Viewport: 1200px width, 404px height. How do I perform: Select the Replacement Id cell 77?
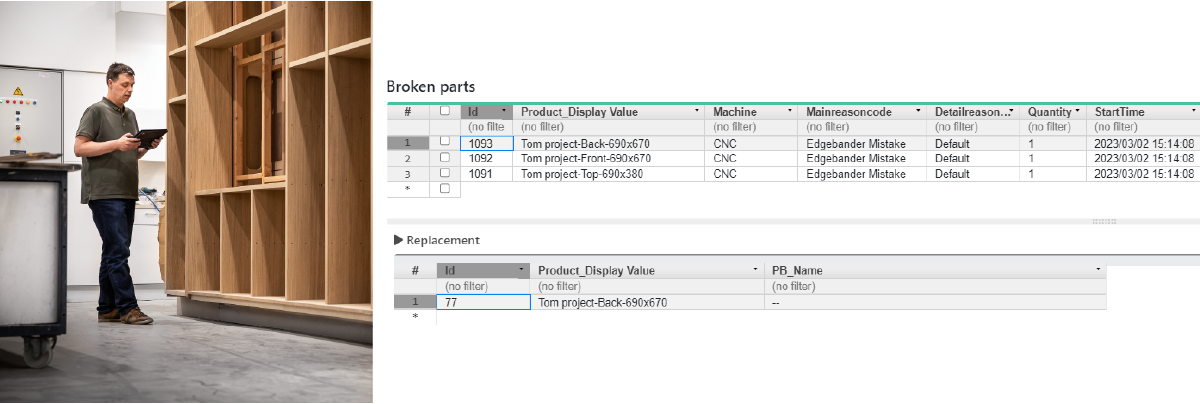click(x=483, y=302)
